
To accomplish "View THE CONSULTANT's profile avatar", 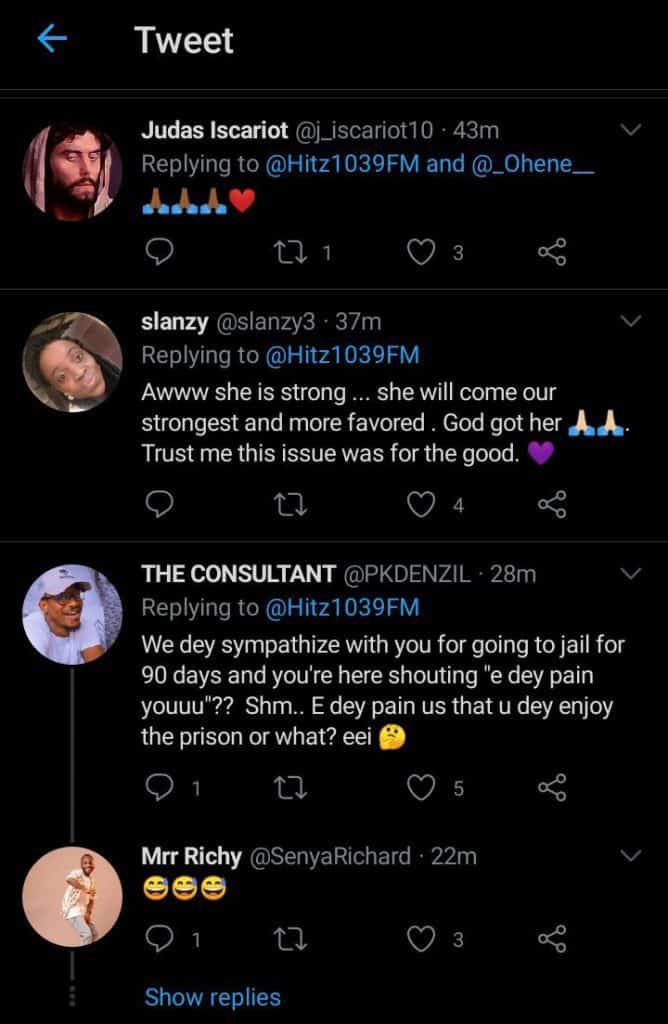I will tap(71, 613).
